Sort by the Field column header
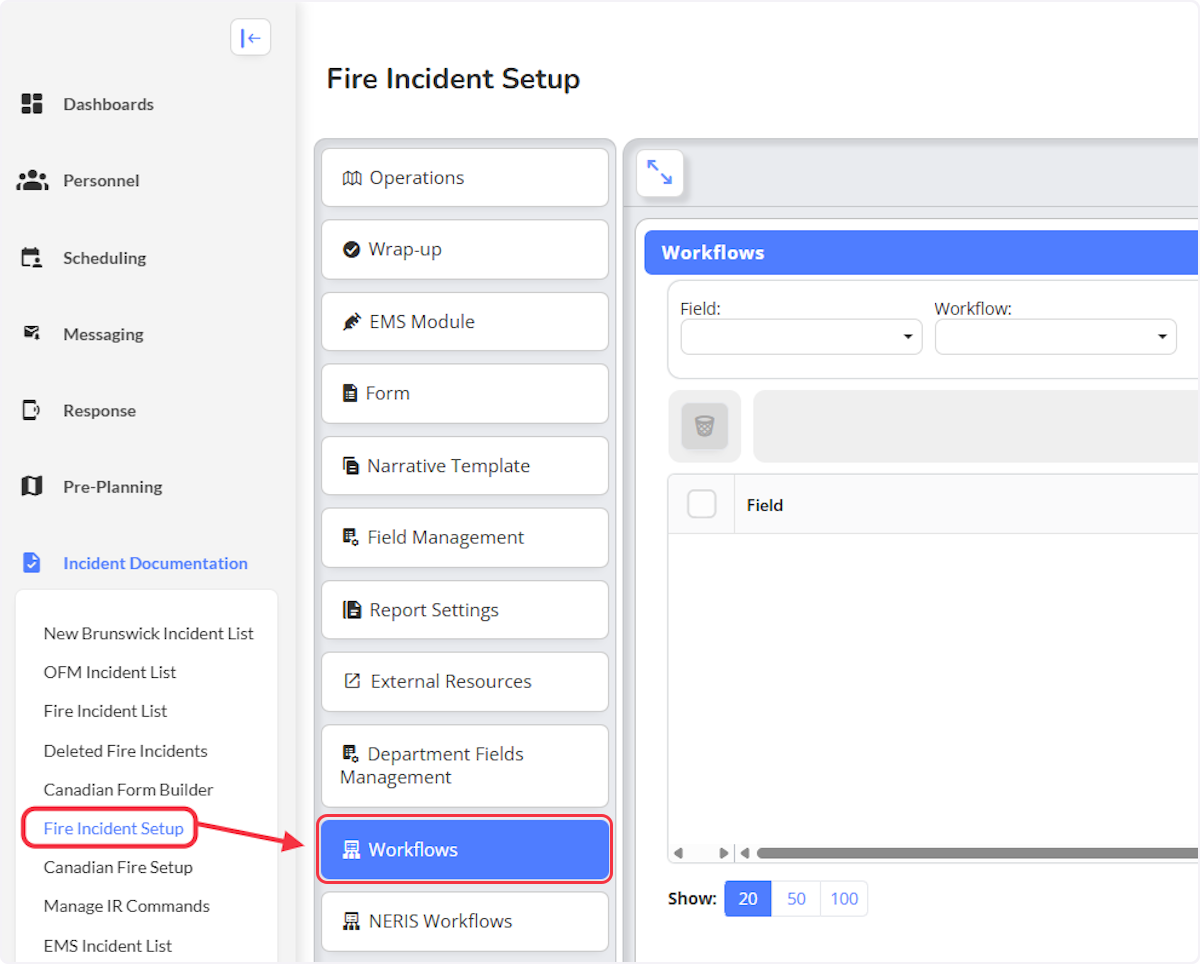This screenshot has height=964, width=1200. (765, 505)
